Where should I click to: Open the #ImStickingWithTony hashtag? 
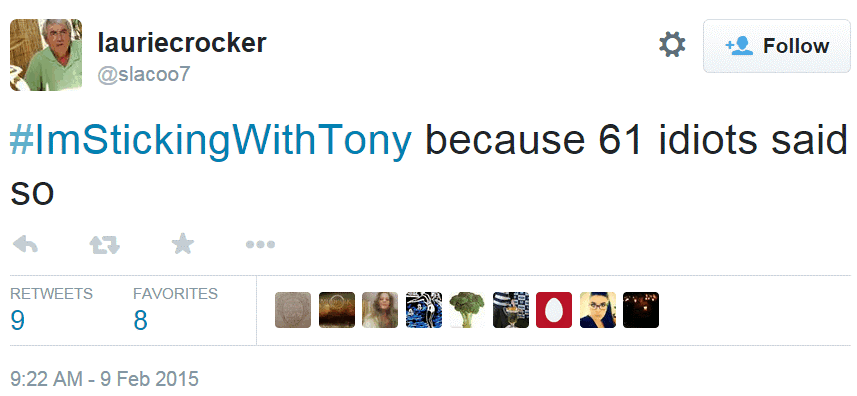tap(210, 140)
